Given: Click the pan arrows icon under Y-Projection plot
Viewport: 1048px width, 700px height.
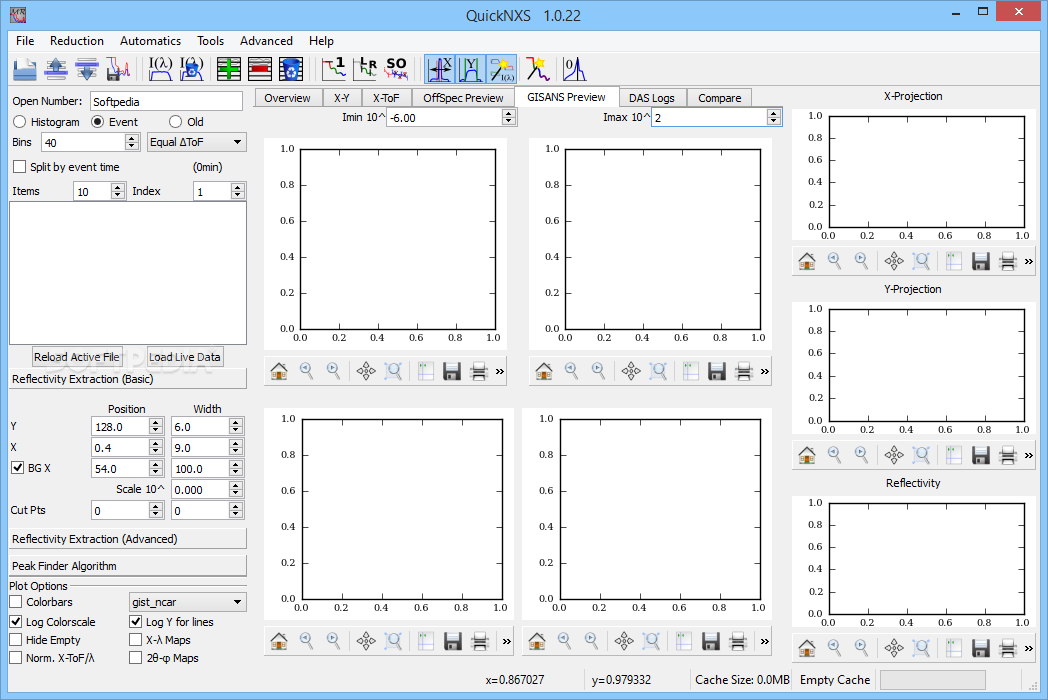Looking at the screenshot, I should click(x=894, y=455).
